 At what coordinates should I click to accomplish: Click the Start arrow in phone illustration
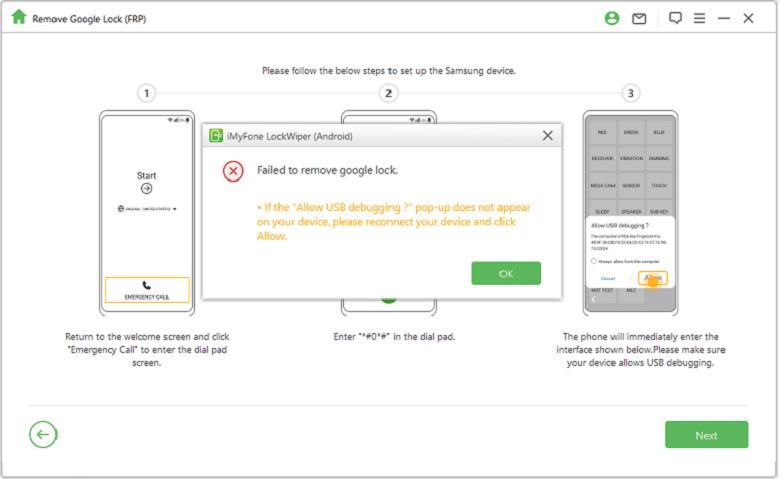(146, 189)
